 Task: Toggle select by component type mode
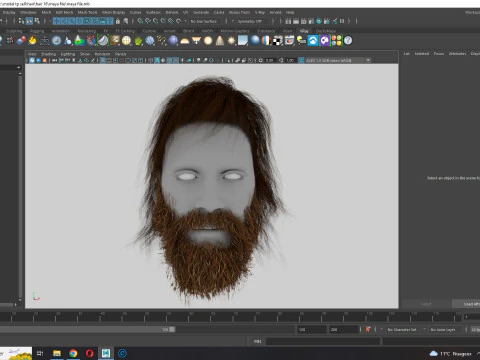[37, 21]
